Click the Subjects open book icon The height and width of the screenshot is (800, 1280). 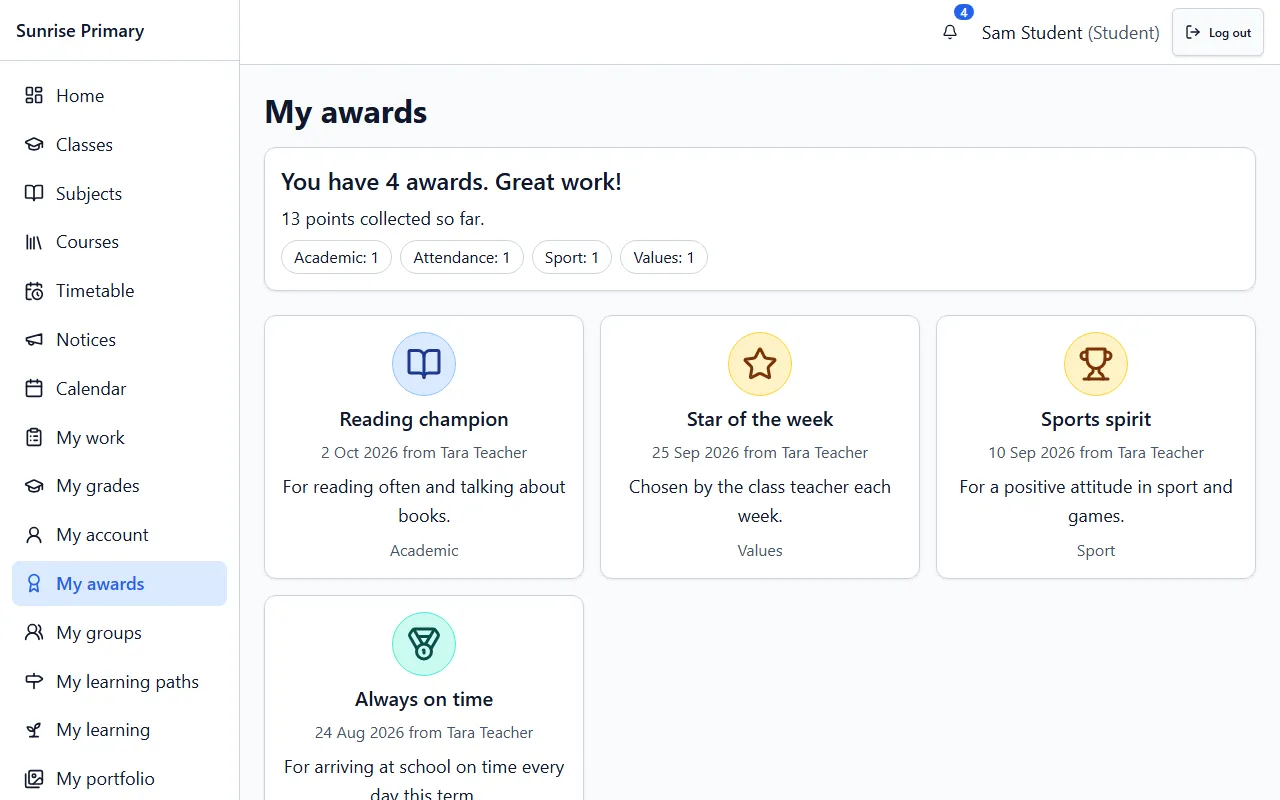tap(34, 194)
